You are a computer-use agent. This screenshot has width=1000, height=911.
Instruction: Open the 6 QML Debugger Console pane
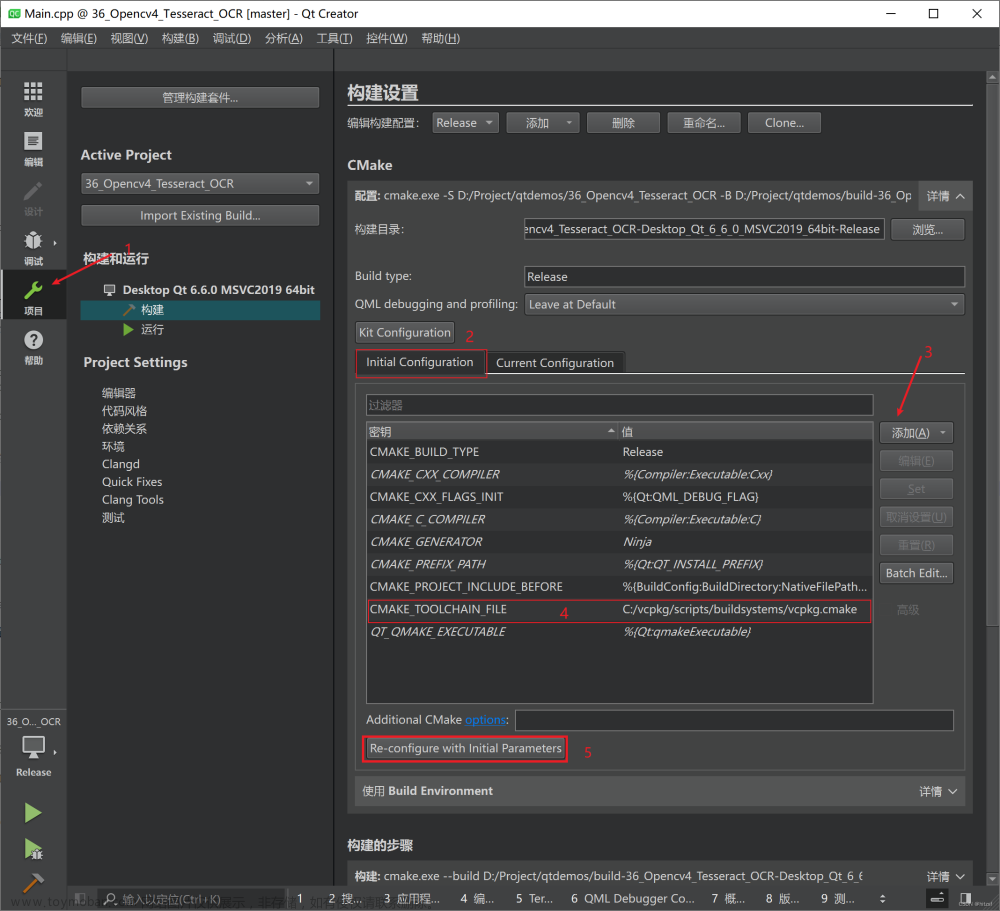tap(633, 899)
